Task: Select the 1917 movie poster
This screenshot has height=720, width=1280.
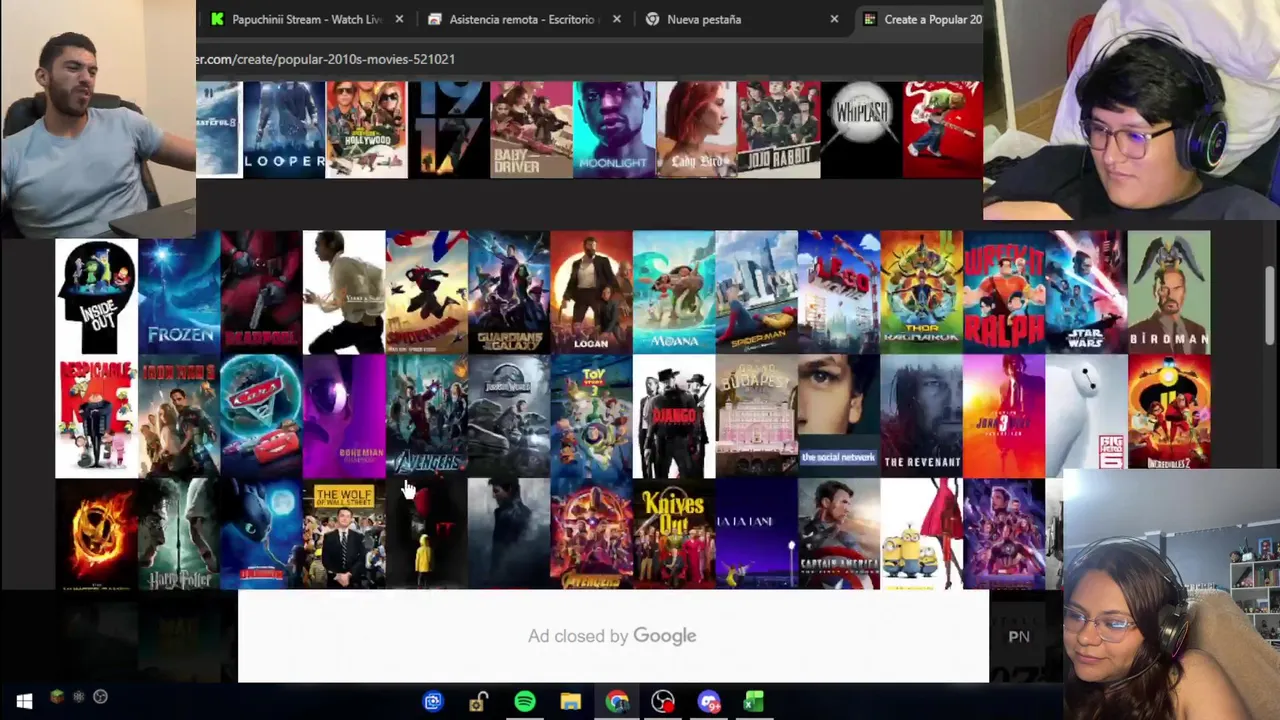Action: tap(449, 129)
